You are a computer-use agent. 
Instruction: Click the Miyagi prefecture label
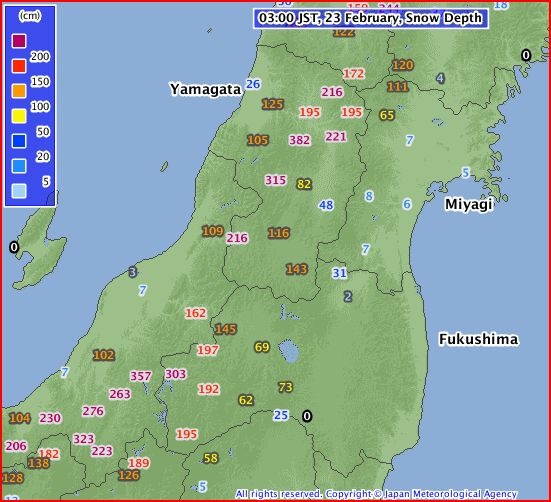(x=468, y=204)
